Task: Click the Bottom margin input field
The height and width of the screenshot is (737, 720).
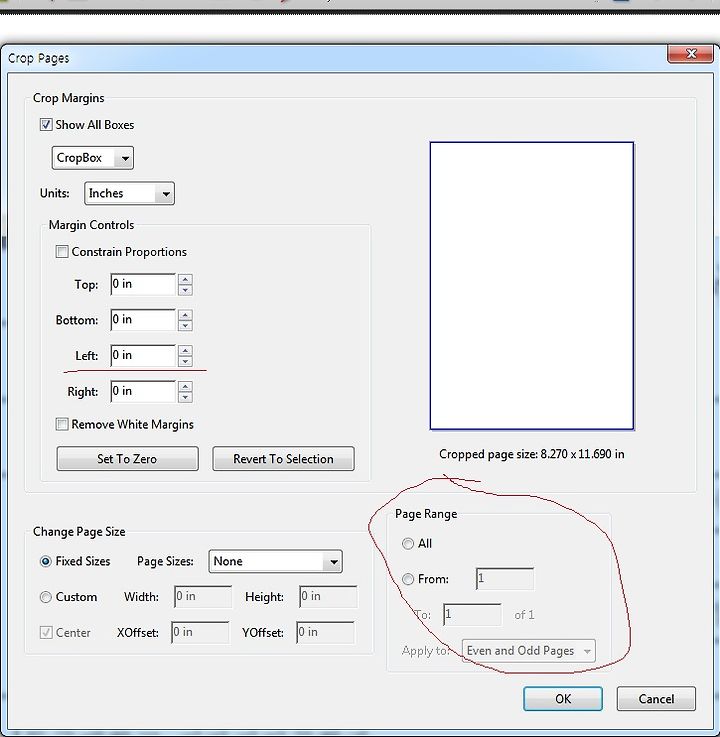Action: click(x=143, y=320)
